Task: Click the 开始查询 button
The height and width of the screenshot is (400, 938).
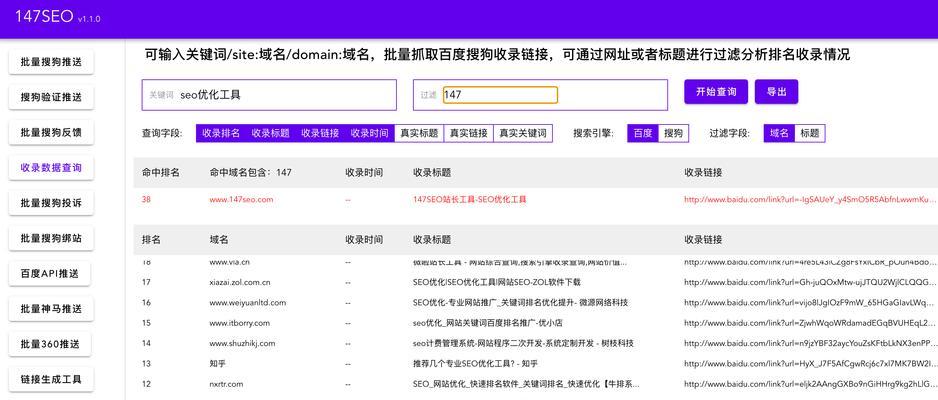Action: (x=715, y=92)
